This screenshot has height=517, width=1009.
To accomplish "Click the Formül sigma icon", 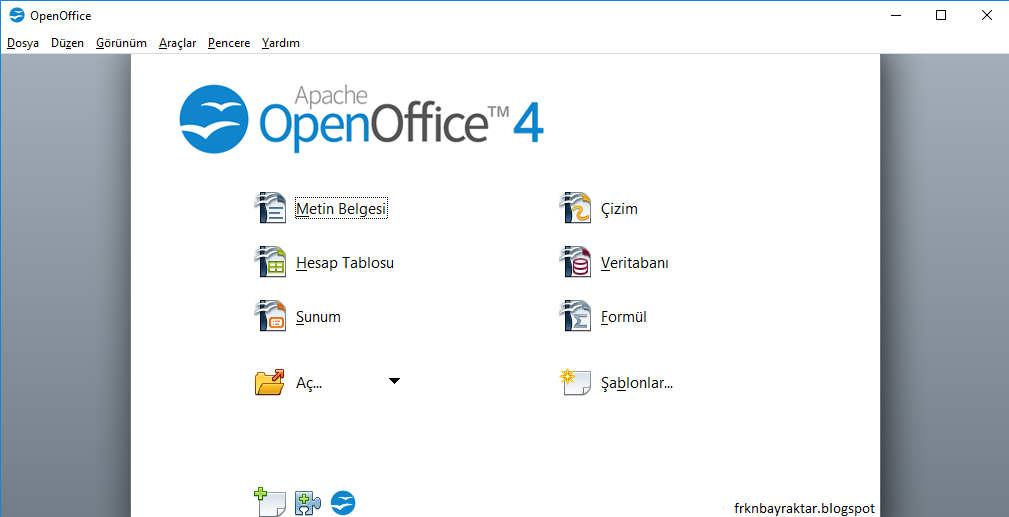I will [575, 316].
